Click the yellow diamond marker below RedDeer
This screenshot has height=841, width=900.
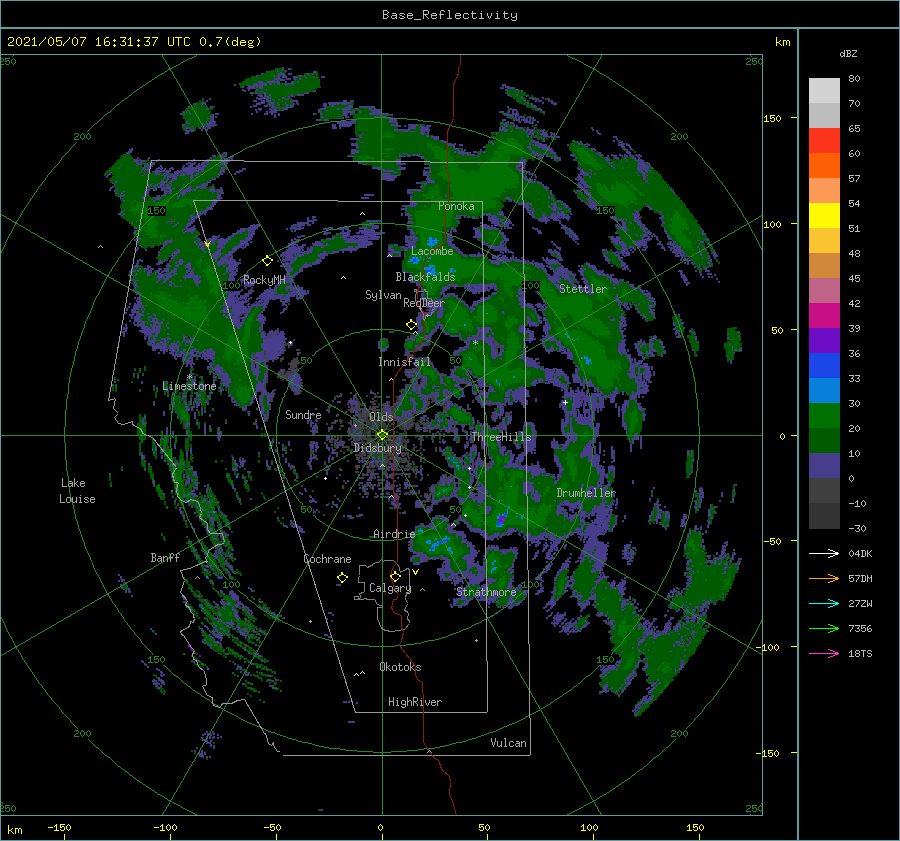[x=411, y=325]
